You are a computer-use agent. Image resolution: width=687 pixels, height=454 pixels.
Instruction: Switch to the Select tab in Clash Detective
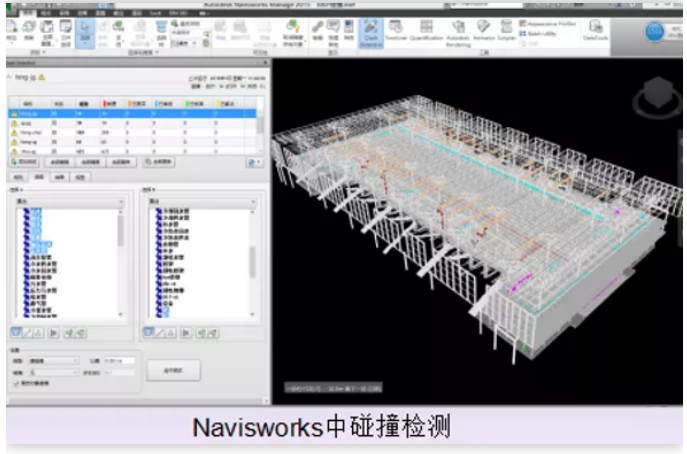(39, 177)
